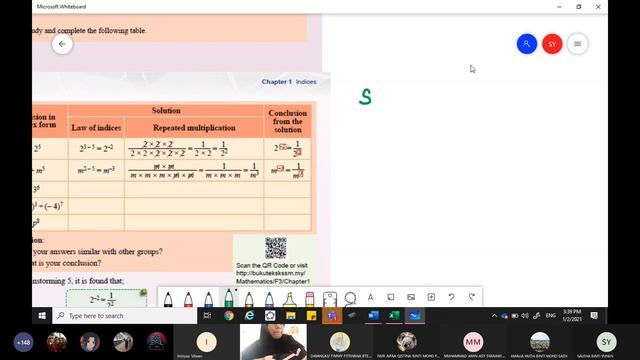
Task: Select the MM participant tile
Action: coord(473,342)
